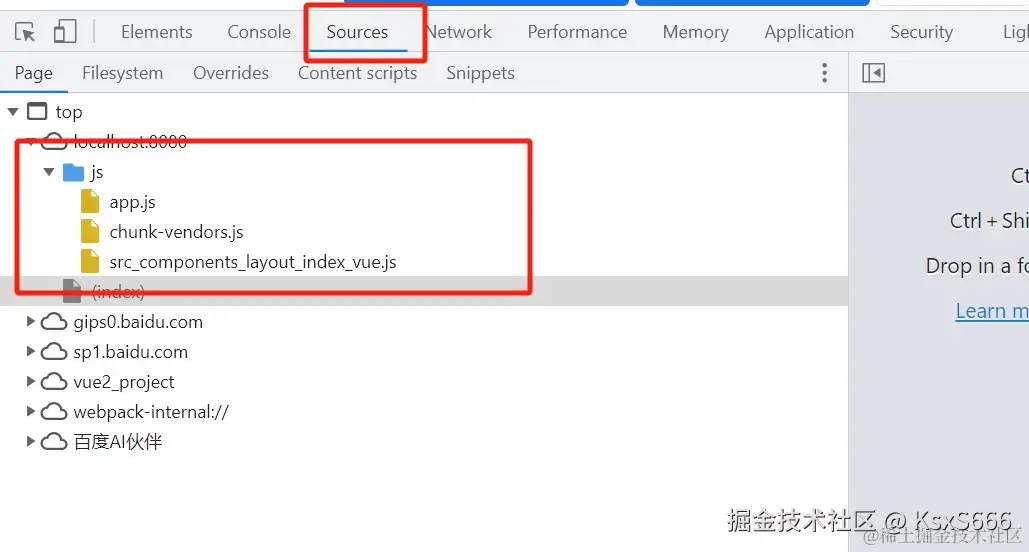Click the chunk-vendors.js file icon
Image resolution: width=1029 pixels, height=552 pixels.
pos(91,232)
